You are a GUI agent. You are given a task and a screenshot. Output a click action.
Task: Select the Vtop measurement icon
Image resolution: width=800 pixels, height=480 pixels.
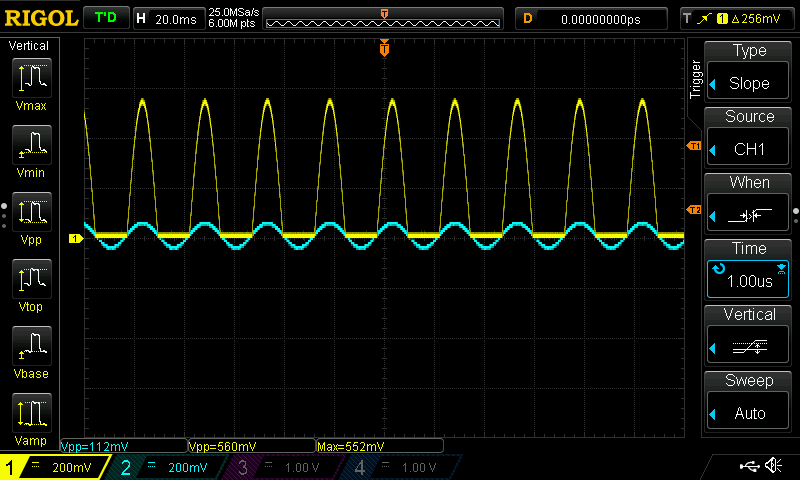(32, 279)
